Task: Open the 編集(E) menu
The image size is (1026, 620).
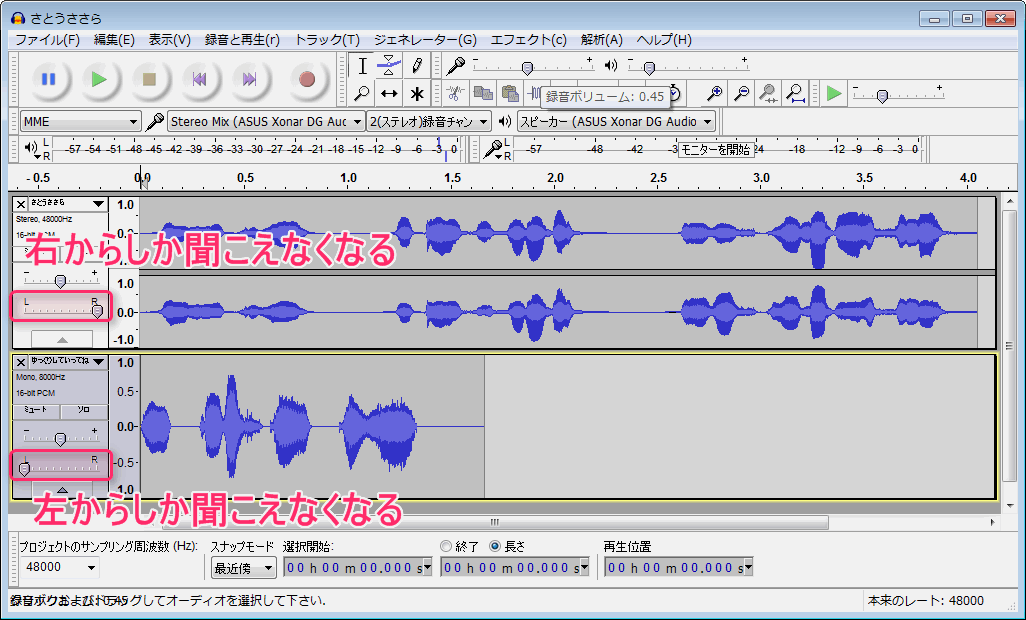Action: tap(114, 40)
